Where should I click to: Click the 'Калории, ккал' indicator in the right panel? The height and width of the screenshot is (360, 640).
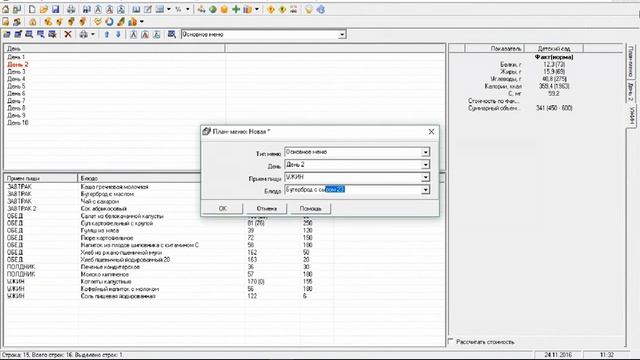(x=502, y=86)
